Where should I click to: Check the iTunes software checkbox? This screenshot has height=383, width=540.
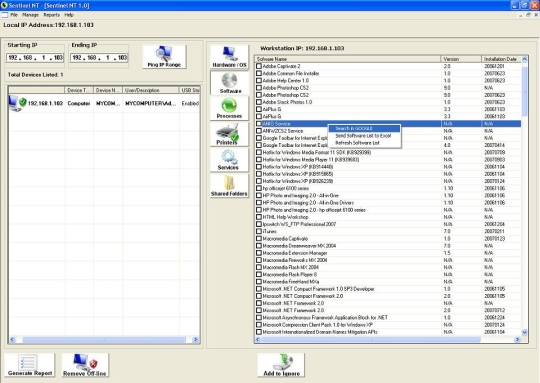[259, 231]
